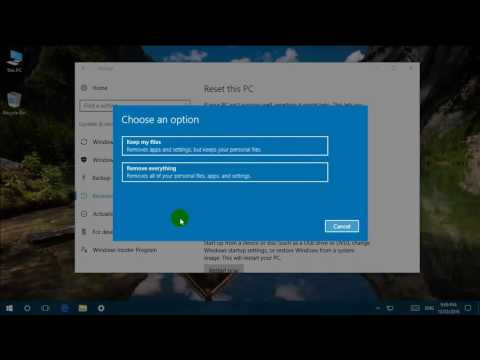The width and height of the screenshot is (480, 360).
Task: Minimize the Settings window
Action: [x=378, y=68]
